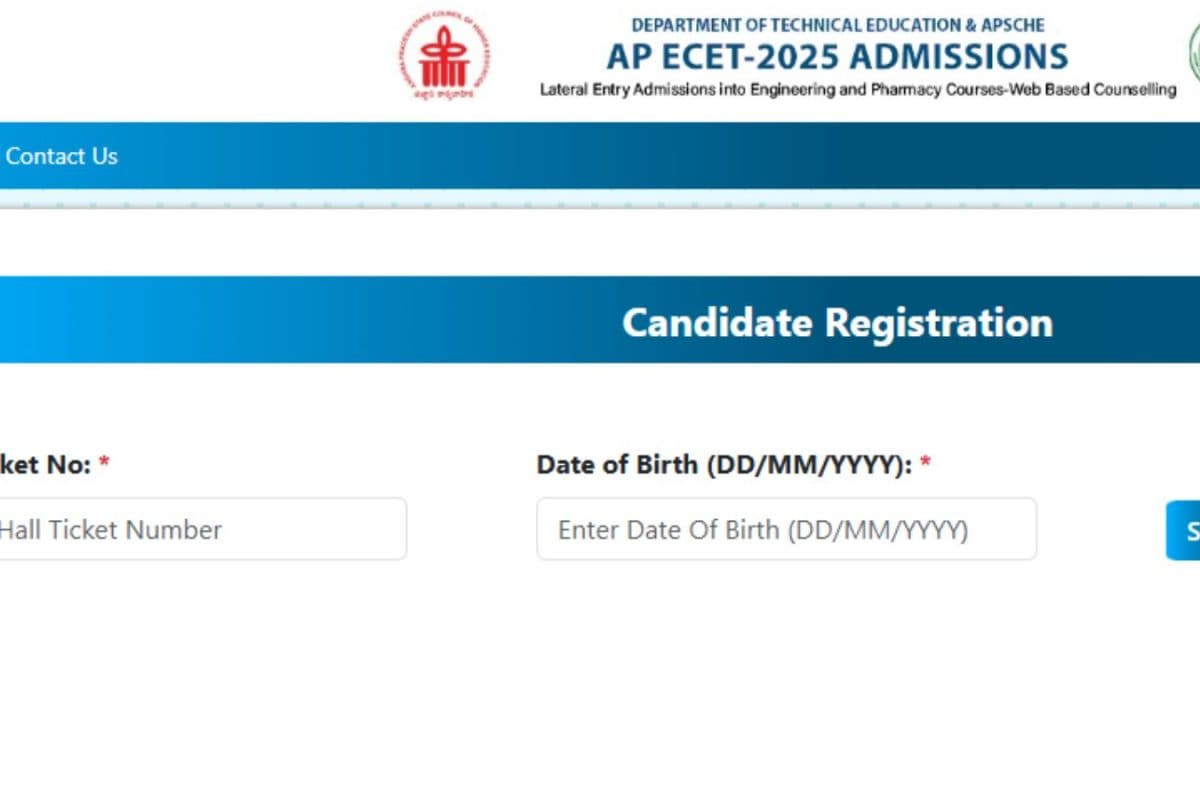Click the red asterisk beside Date of Birth label
This screenshot has height=800, width=1200.
[x=925, y=463]
